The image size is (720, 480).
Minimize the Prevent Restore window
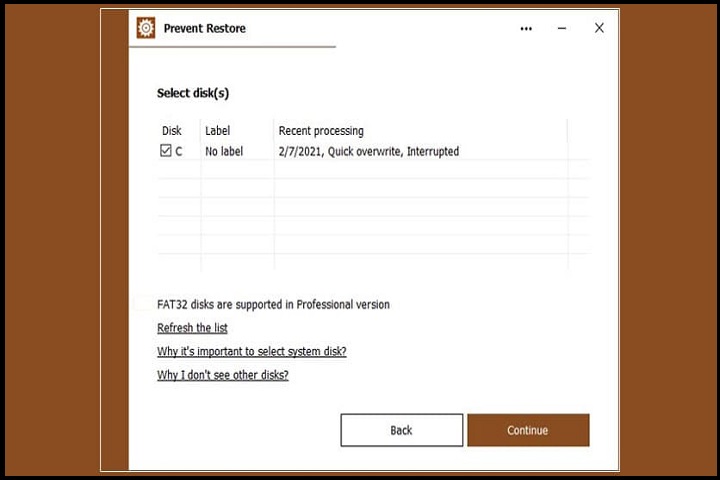tap(563, 29)
